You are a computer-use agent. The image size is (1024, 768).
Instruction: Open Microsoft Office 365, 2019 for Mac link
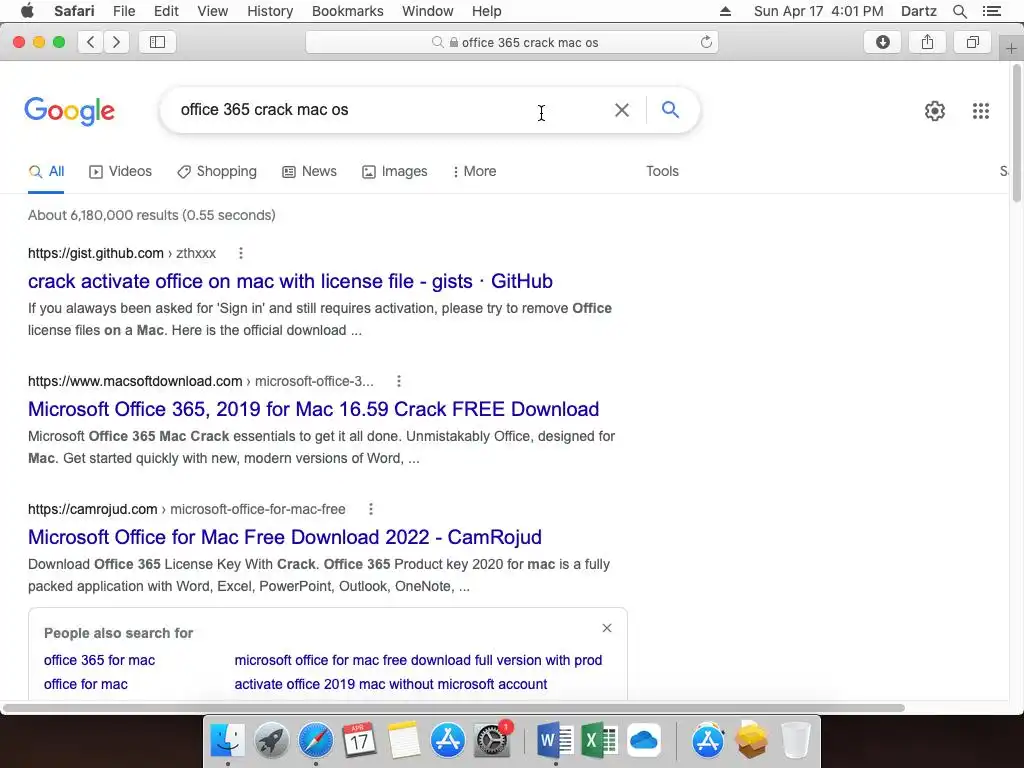pyautogui.click(x=313, y=409)
